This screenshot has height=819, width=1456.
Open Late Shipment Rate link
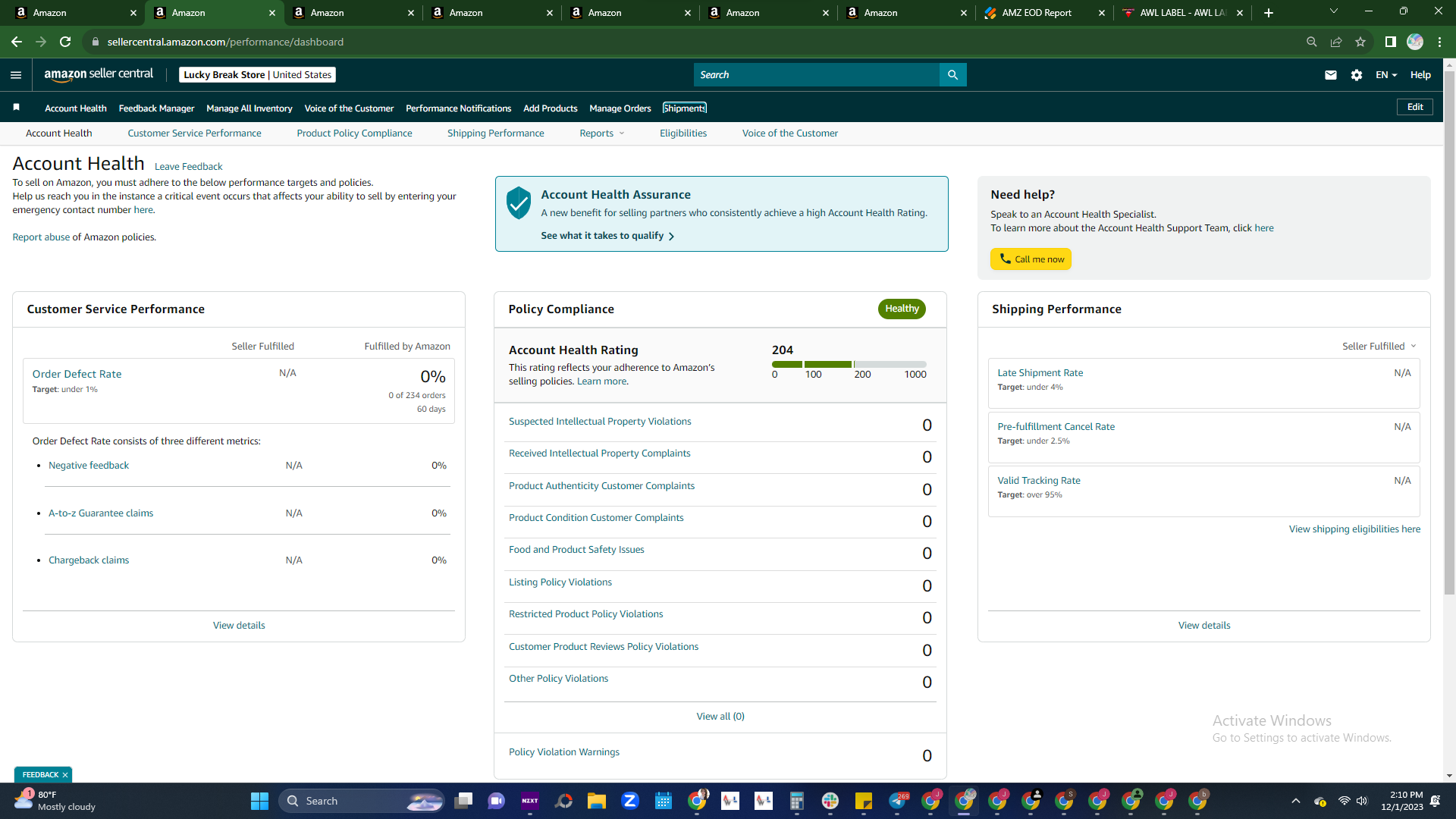pos(1040,373)
